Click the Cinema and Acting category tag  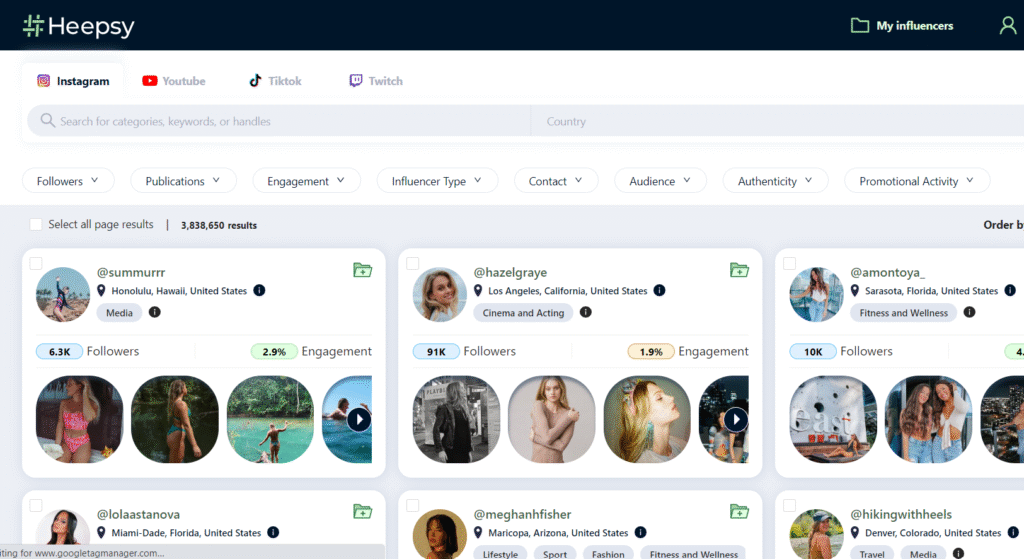click(x=523, y=313)
